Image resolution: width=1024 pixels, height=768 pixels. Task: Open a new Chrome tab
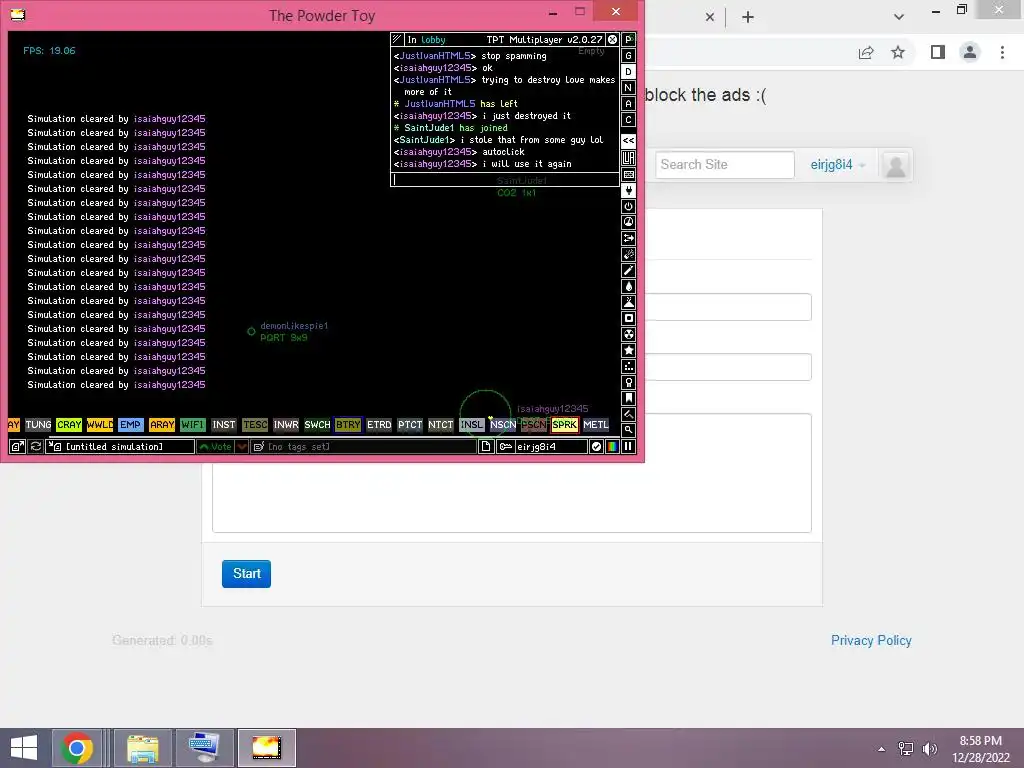pos(748,17)
